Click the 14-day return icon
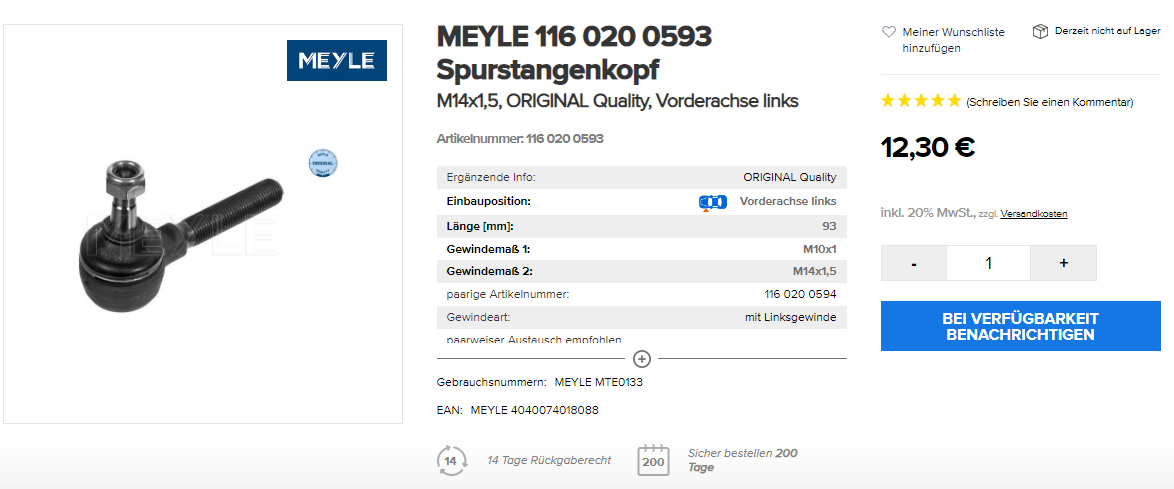The height and width of the screenshot is (489, 1174). (452, 460)
